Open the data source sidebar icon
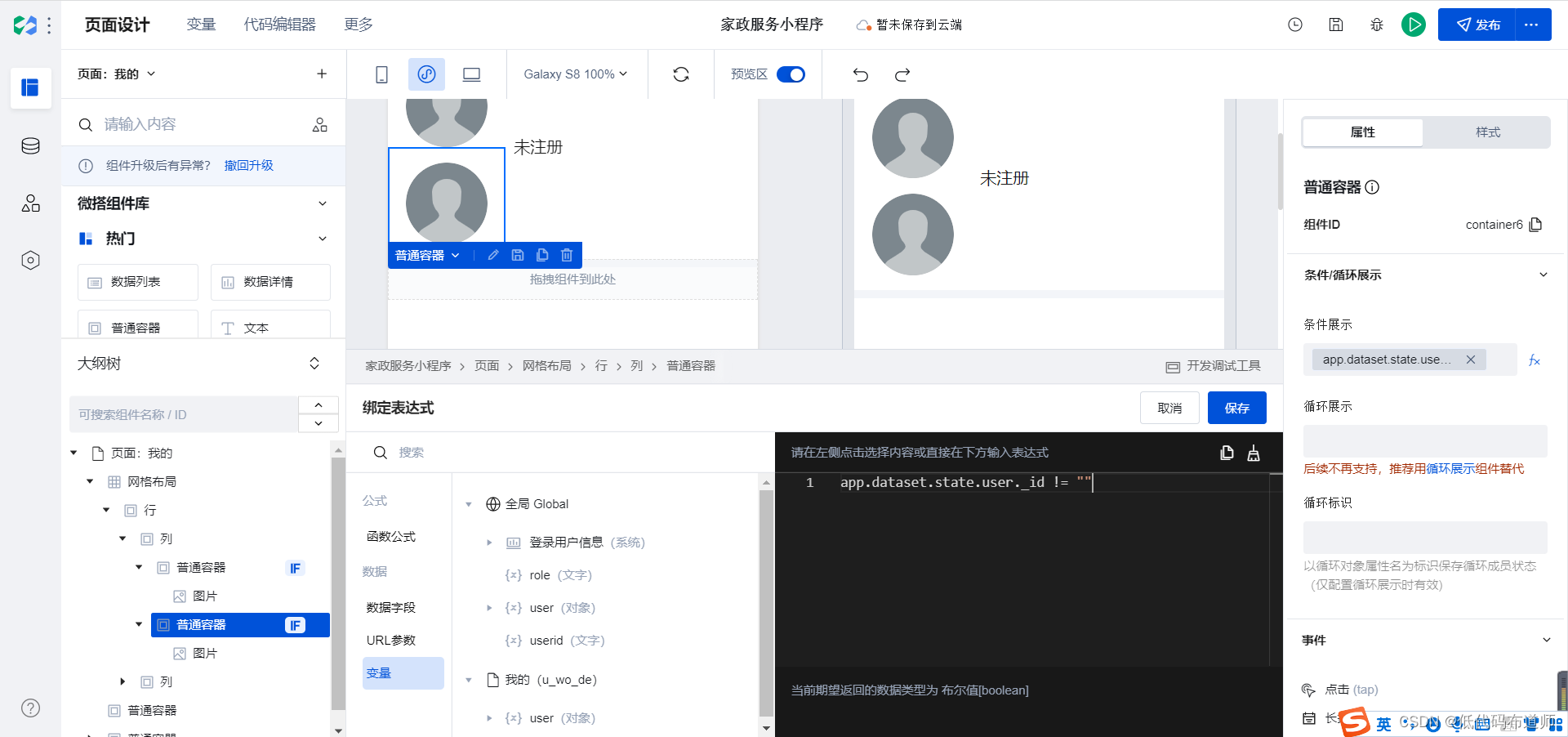The width and height of the screenshot is (1568, 737). 30,146
